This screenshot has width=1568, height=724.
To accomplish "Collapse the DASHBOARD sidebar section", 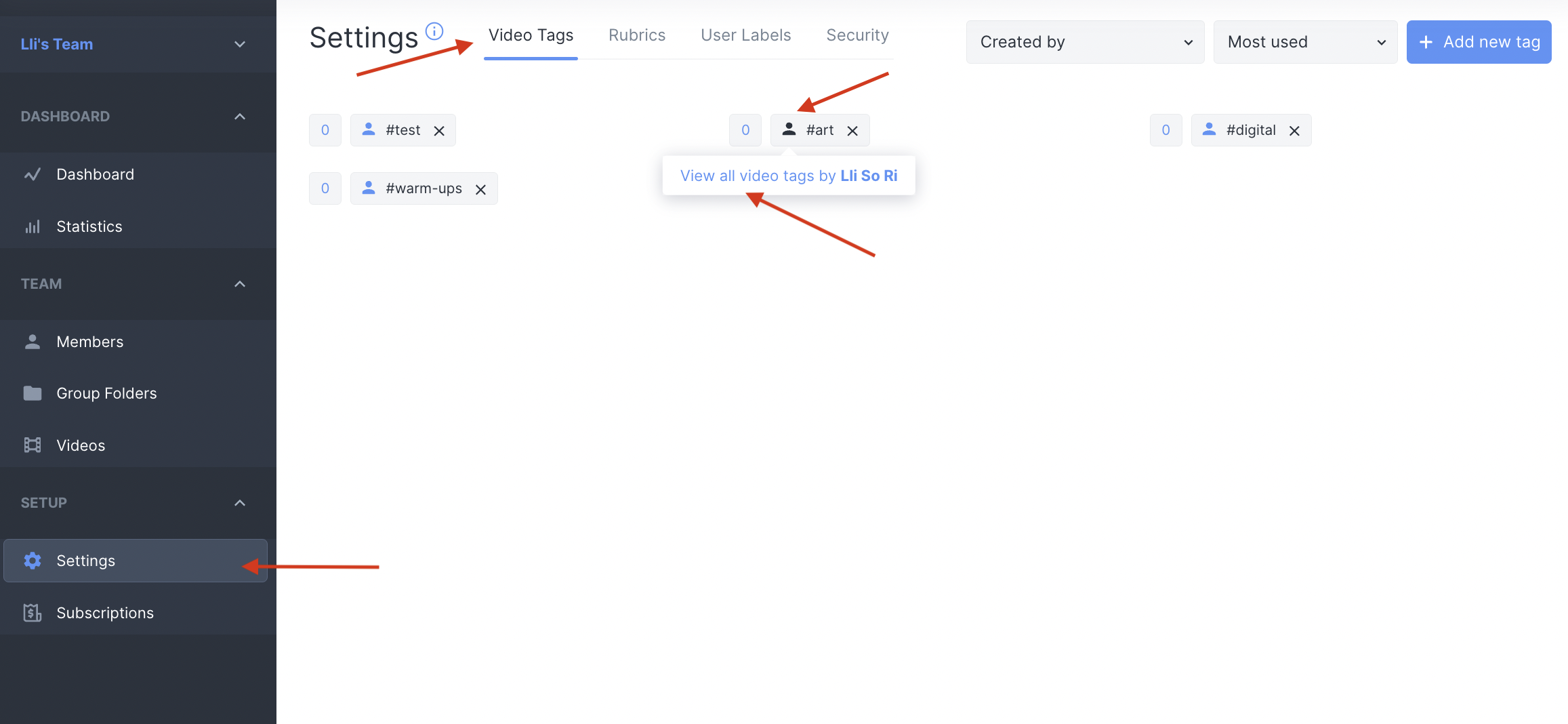I will click(x=239, y=117).
